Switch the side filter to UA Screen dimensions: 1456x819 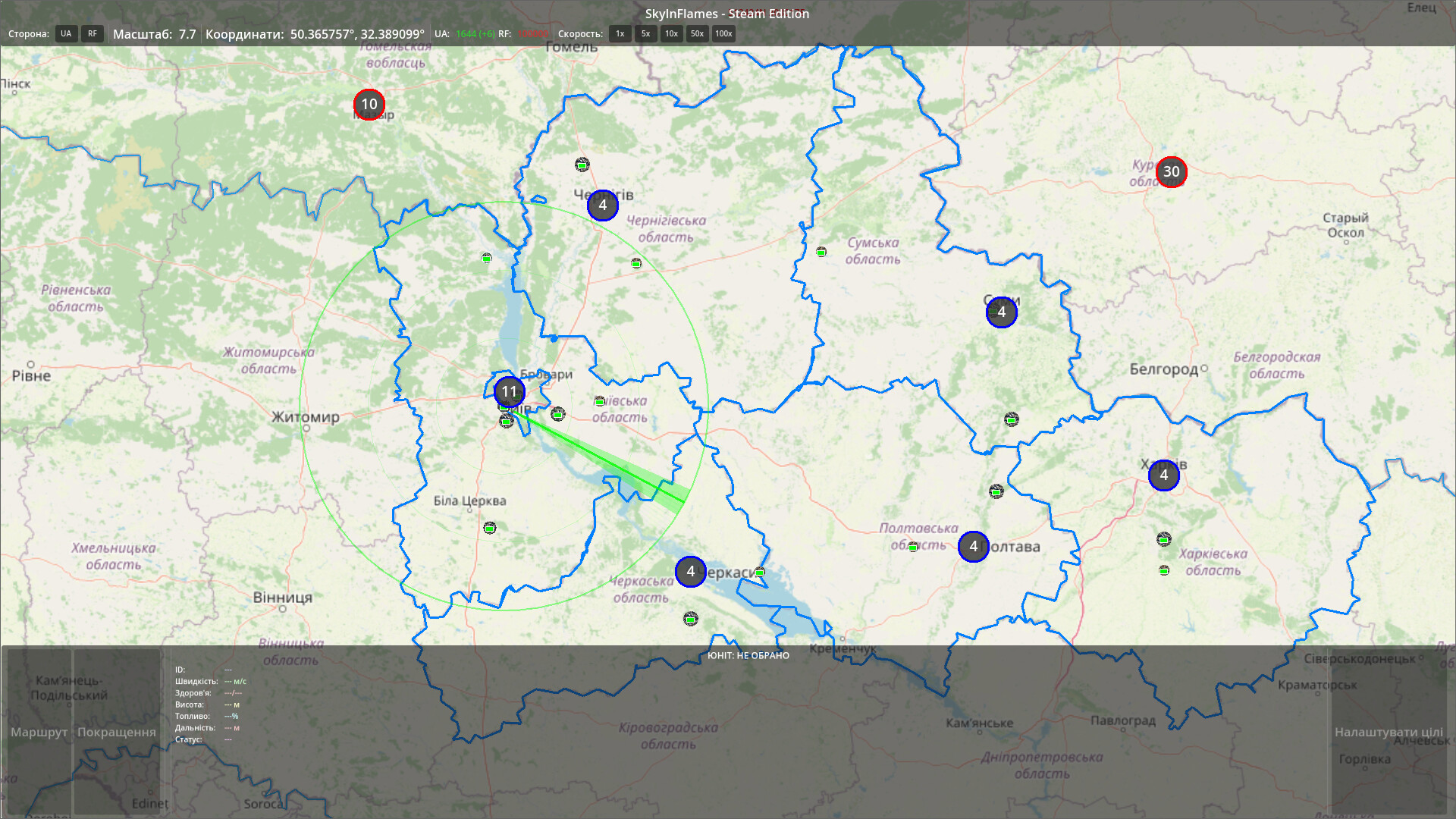(66, 33)
